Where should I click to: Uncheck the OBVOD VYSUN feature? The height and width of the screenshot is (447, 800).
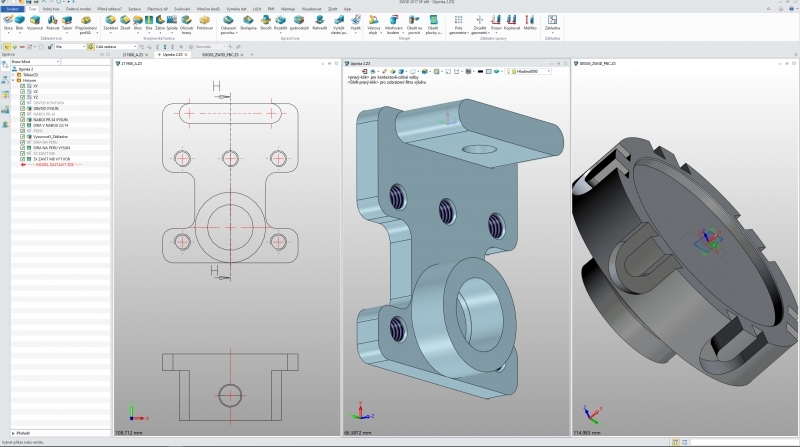pos(23,108)
